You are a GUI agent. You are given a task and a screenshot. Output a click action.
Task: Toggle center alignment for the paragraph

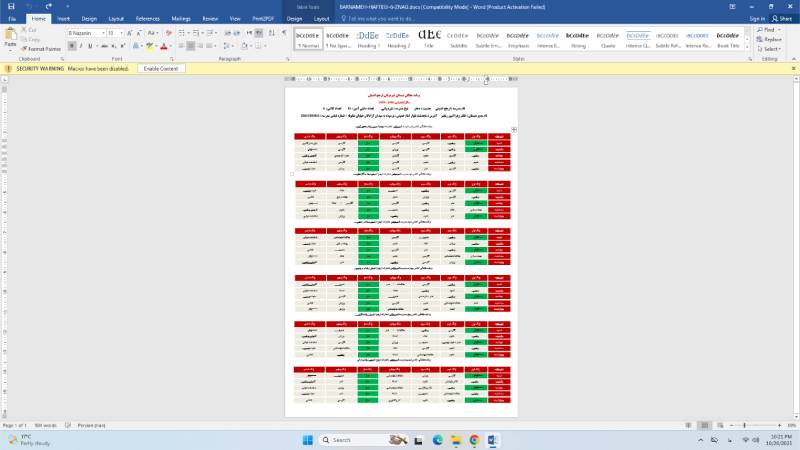[x=197, y=46]
